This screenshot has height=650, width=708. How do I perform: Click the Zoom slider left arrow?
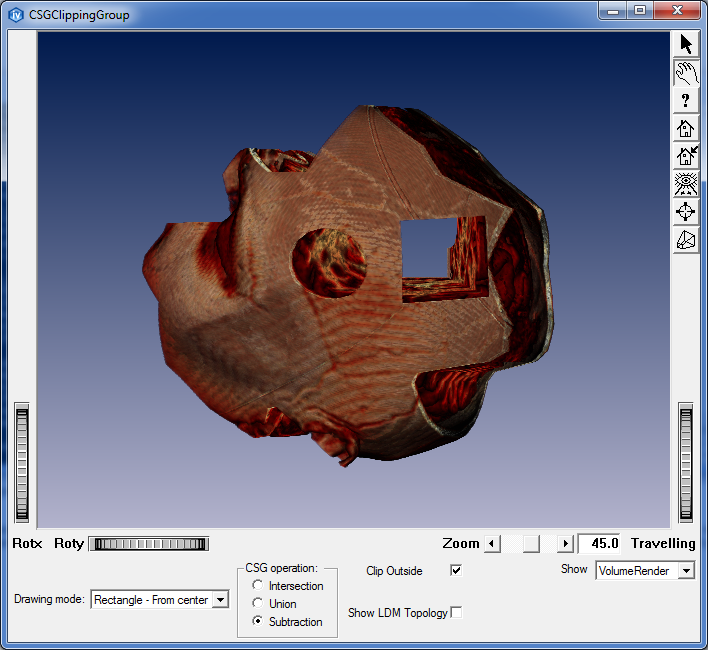(491, 544)
